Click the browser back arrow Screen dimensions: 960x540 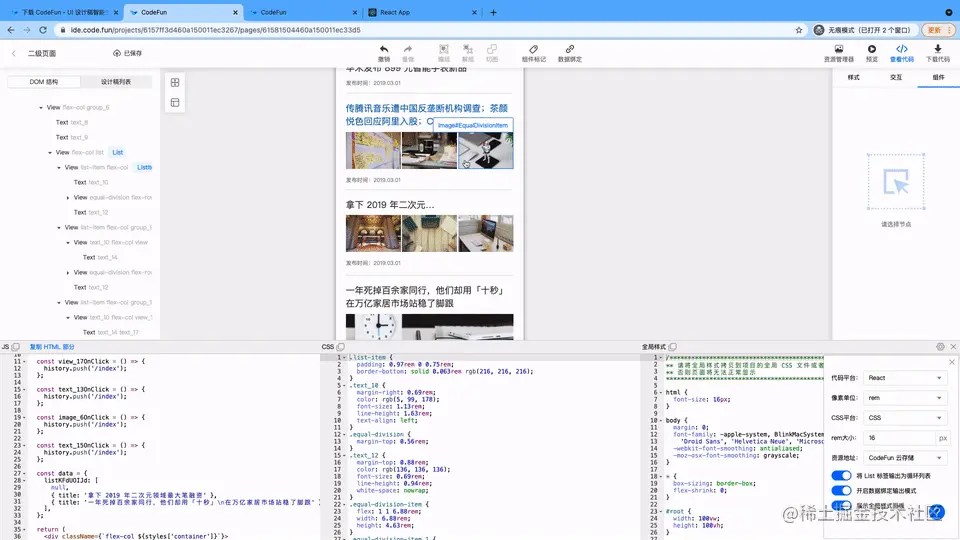click(x=11, y=30)
